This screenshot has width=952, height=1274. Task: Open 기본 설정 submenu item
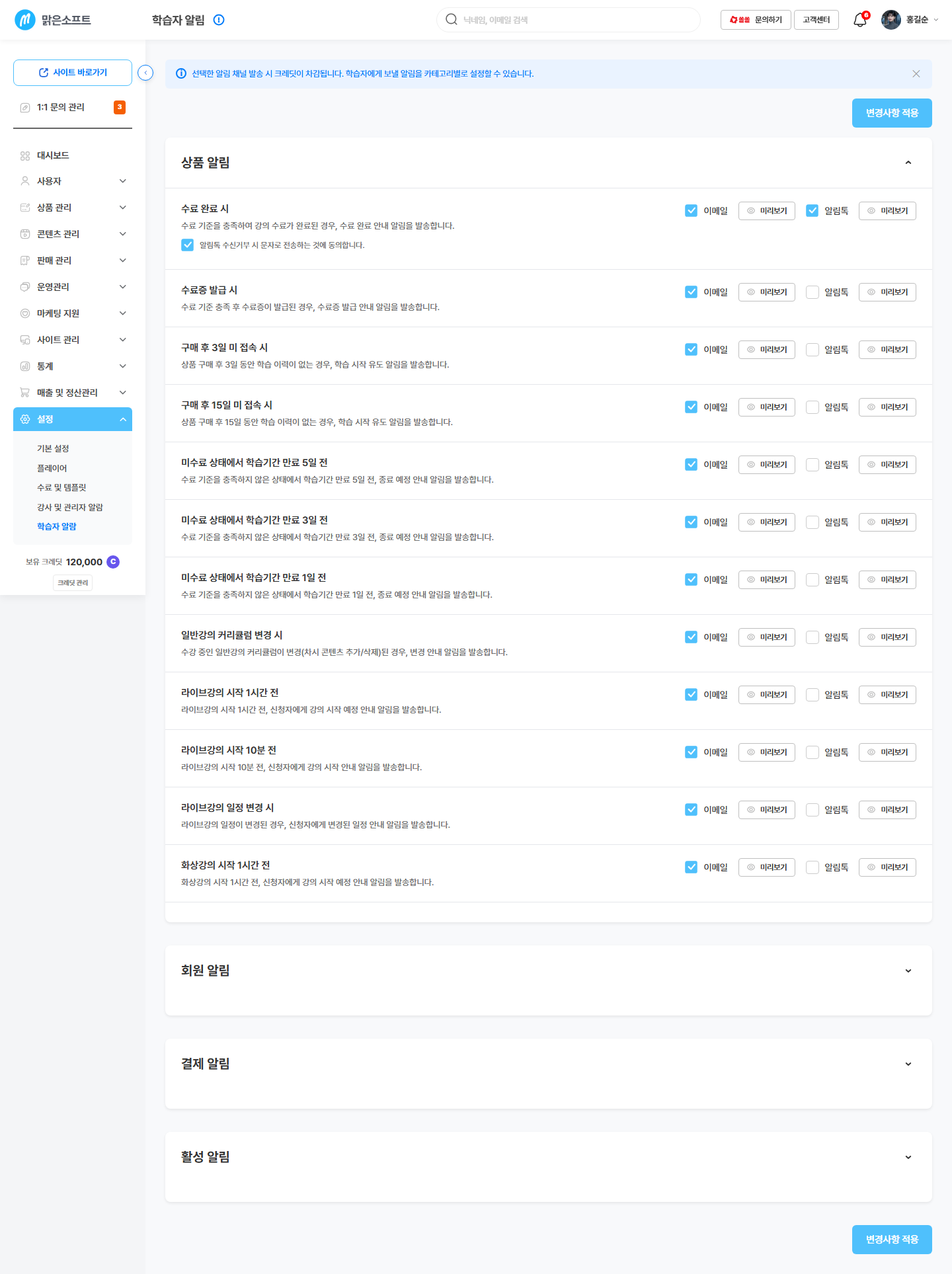pos(53,448)
